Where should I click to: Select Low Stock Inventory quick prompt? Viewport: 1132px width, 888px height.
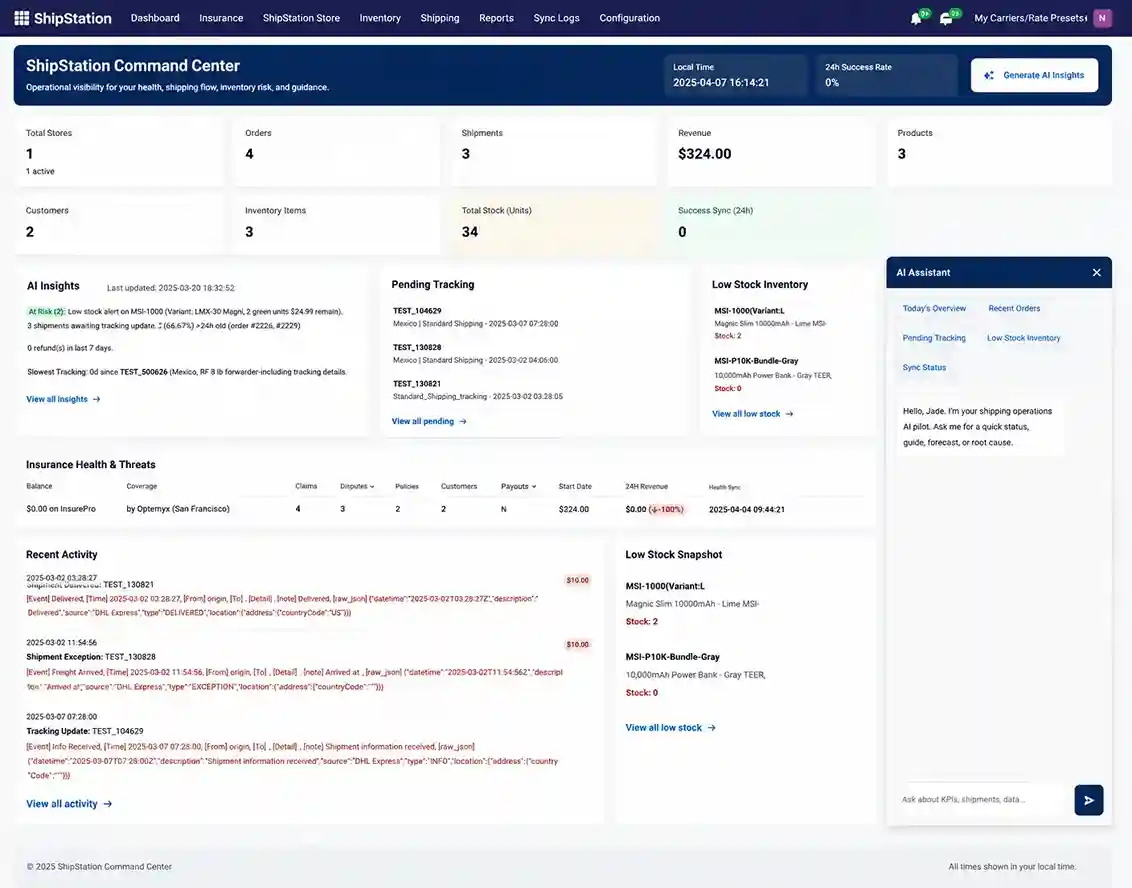point(1023,338)
